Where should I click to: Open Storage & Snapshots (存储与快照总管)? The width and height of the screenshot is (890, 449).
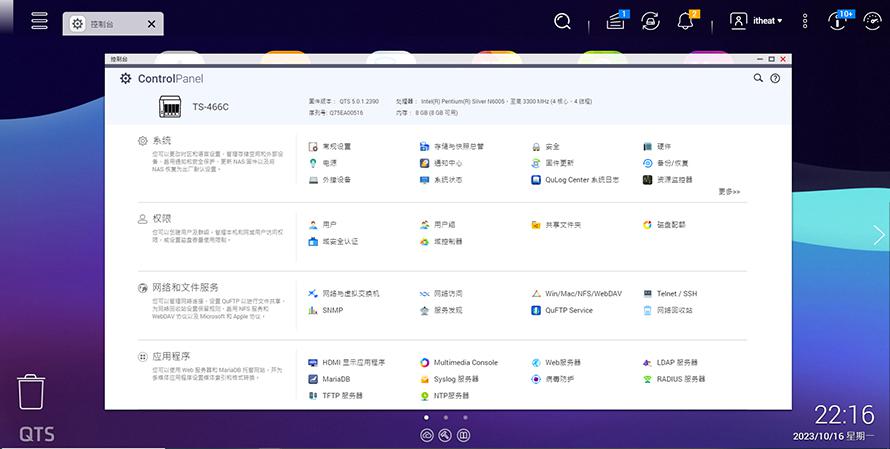452,146
